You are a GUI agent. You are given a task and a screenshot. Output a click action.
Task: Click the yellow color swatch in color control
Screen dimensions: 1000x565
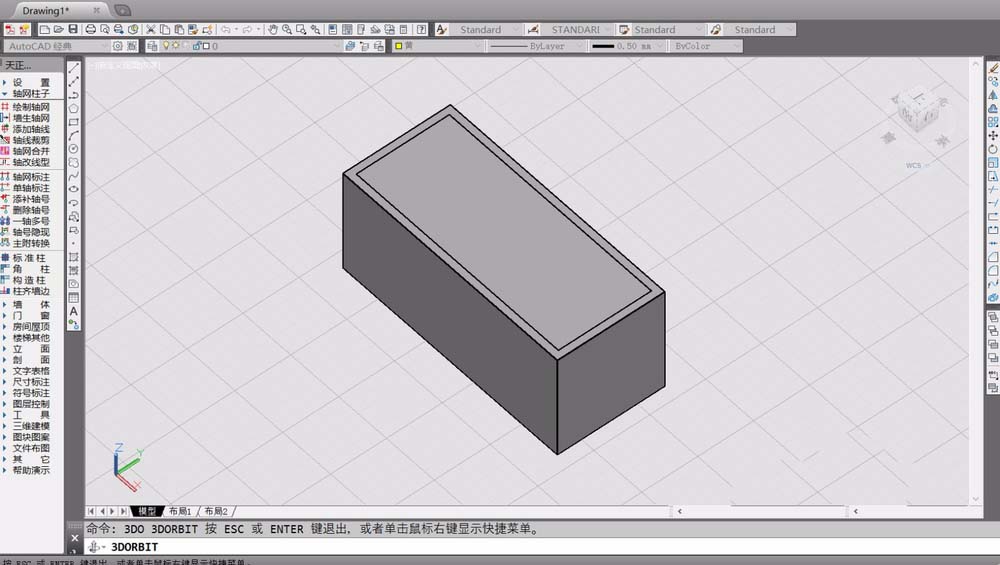click(x=399, y=46)
